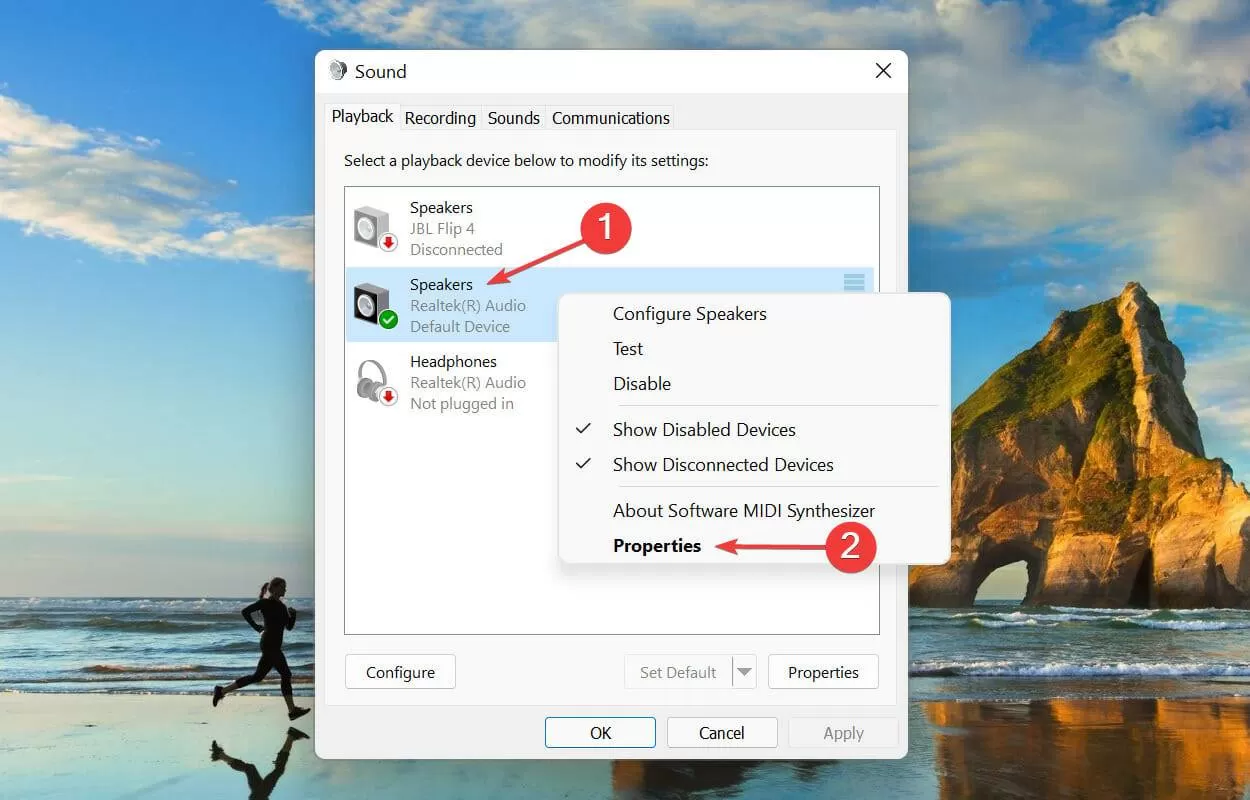The width and height of the screenshot is (1250, 800).
Task: Click the volume level meter beside default Speakers
Action: pyautogui.click(x=854, y=284)
